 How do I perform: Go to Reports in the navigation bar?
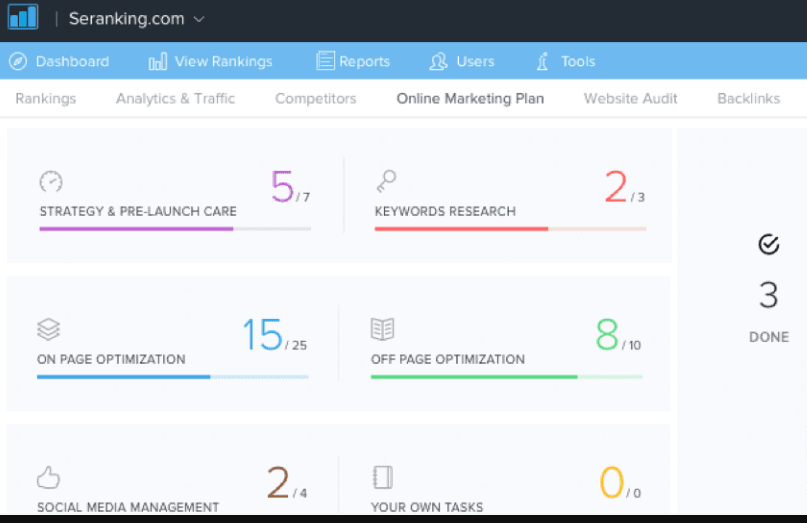point(353,61)
